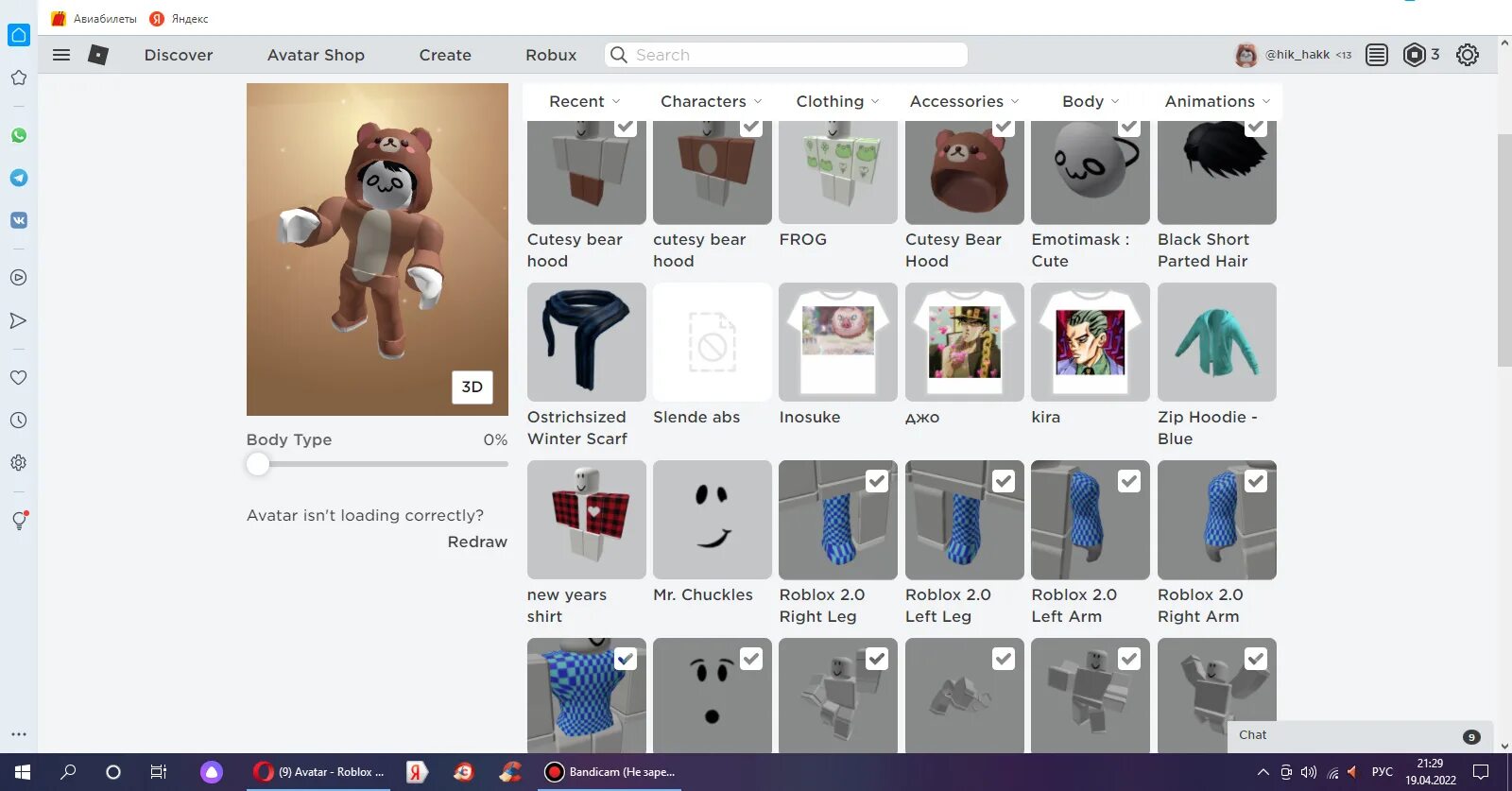Open the player icon in sidebar
The image size is (1512, 791).
[18, 278]
